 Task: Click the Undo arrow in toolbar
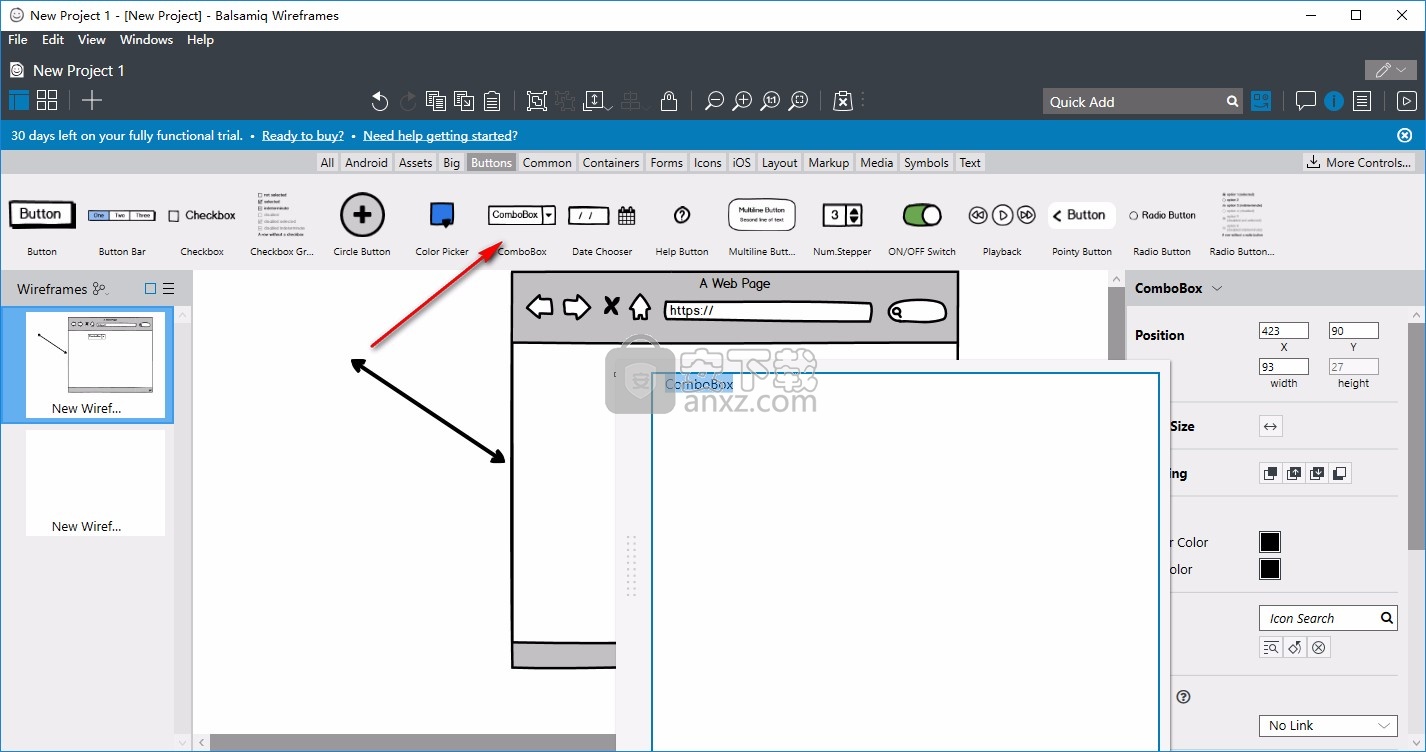[x=380, y=101]
